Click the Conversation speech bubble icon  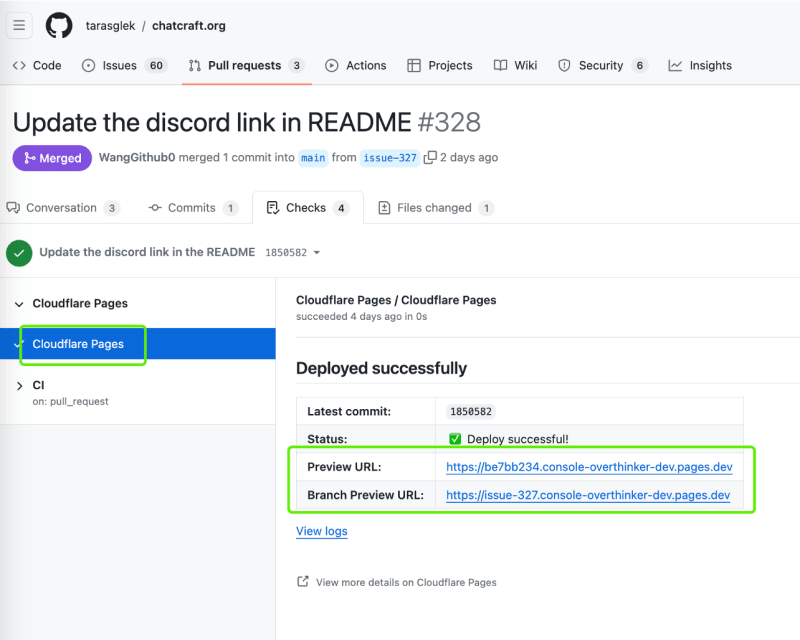tap(13, 208)
